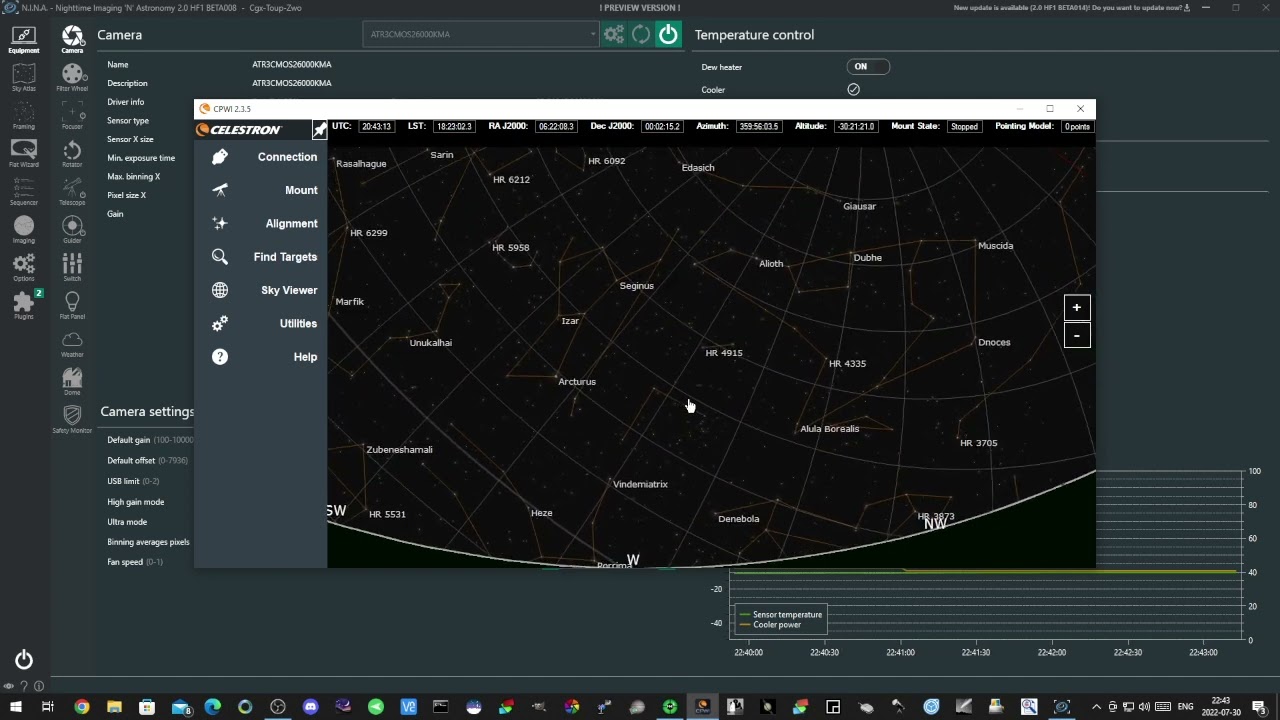The height and width of the screenshot is (720, 1280).
Task: Open the Mount menu in CPWI
Action: [263, 190]
